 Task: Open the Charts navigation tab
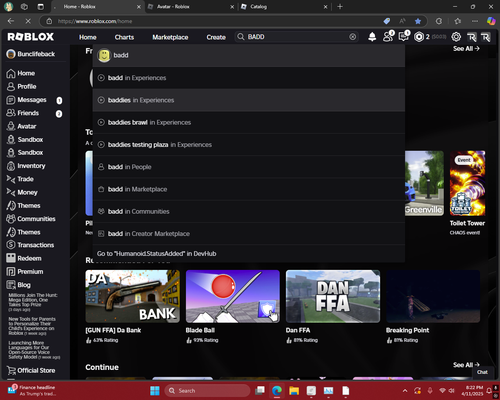click(124, 37)
